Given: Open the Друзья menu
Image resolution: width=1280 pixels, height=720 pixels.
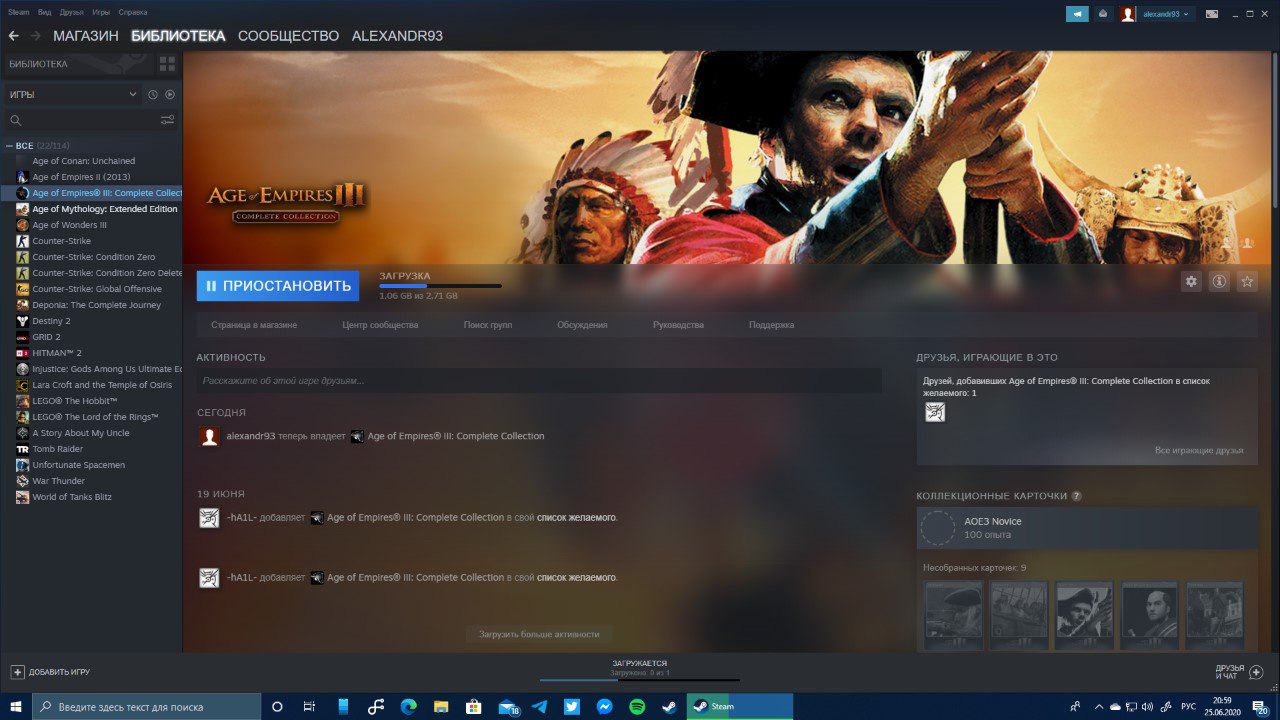Looking at the screenshot, I should pos(72,12).
